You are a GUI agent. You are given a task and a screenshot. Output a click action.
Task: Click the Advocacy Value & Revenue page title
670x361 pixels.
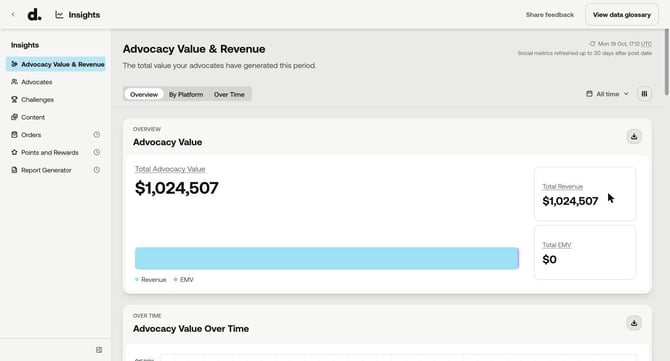pyautogui.click(x=194, y=49)
